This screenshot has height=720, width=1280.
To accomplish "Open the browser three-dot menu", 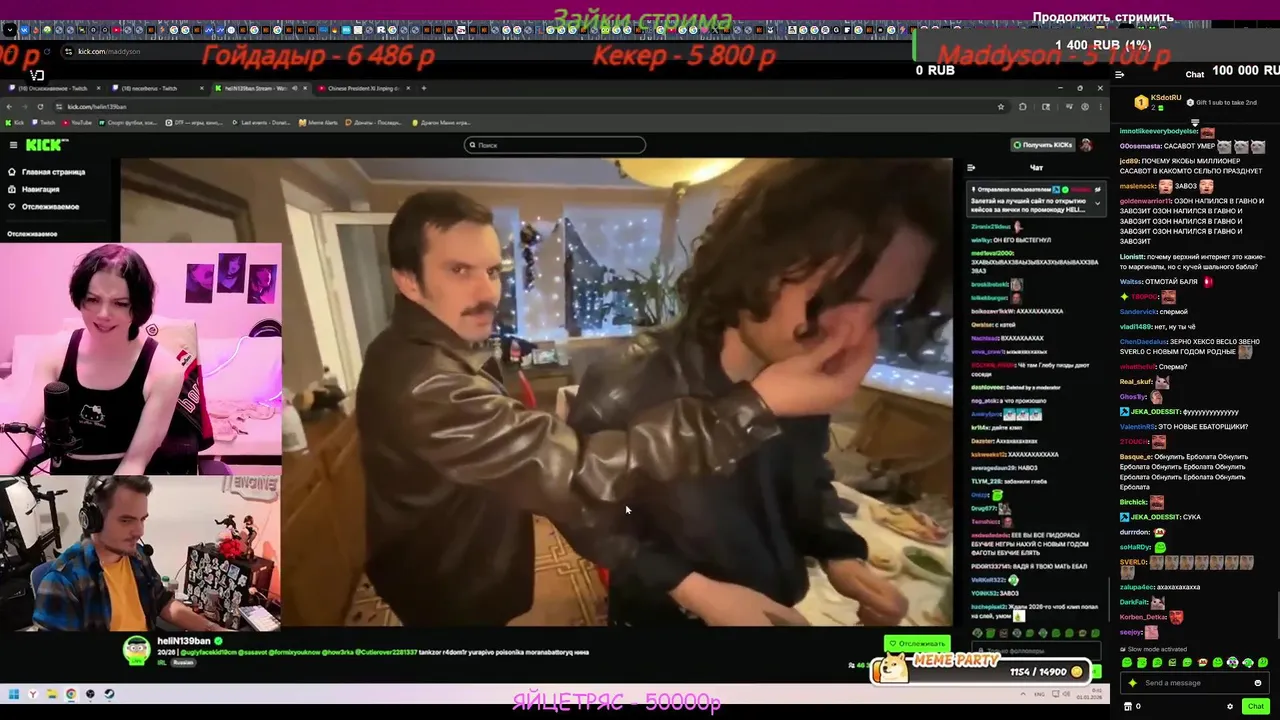I will pos(1100,107).
